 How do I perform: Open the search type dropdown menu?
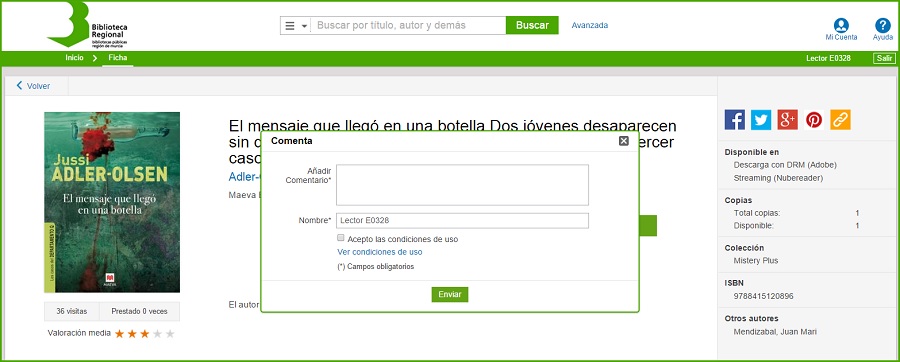click(296, 25)
